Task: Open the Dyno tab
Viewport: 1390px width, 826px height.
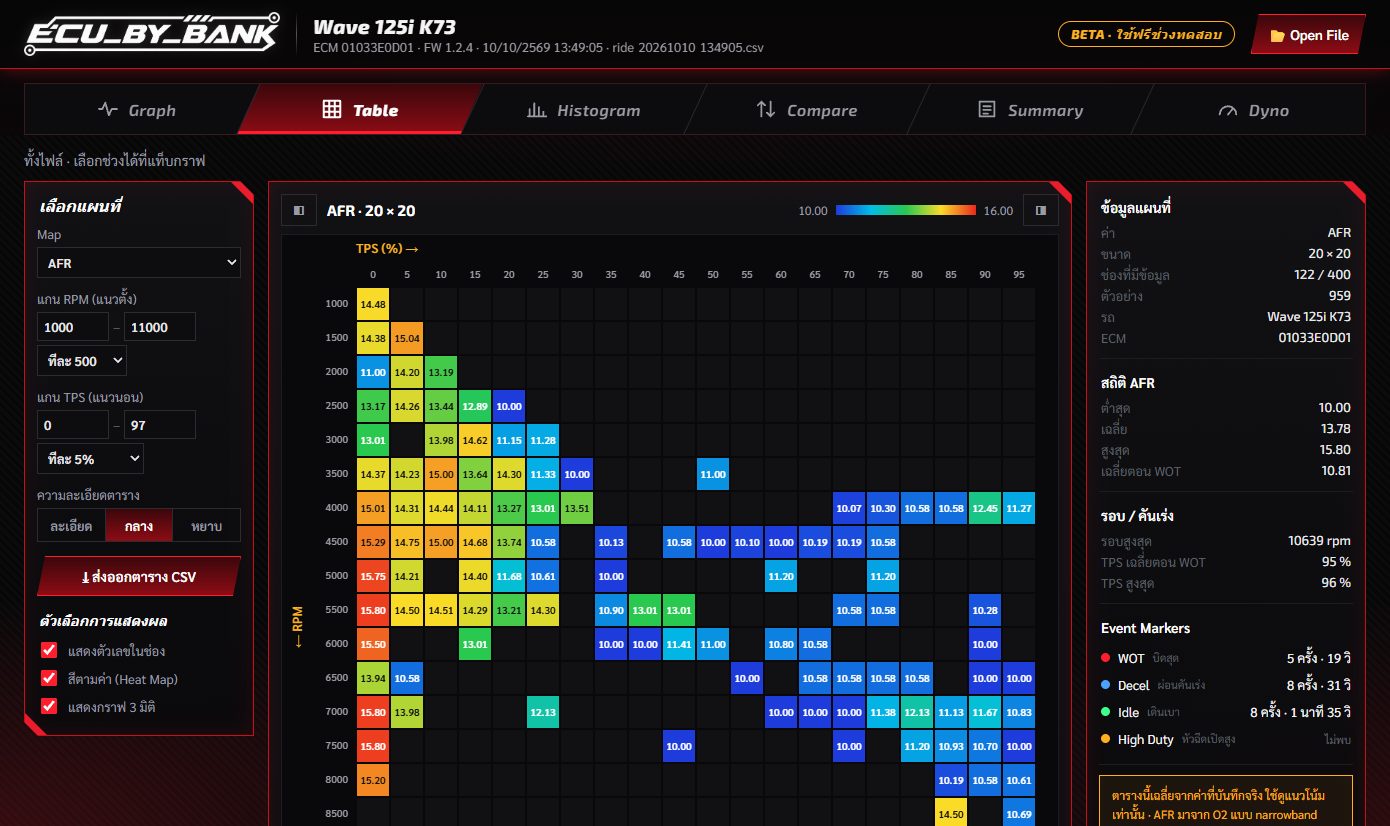Action: pyautogui.click(x=1253, y=110)
